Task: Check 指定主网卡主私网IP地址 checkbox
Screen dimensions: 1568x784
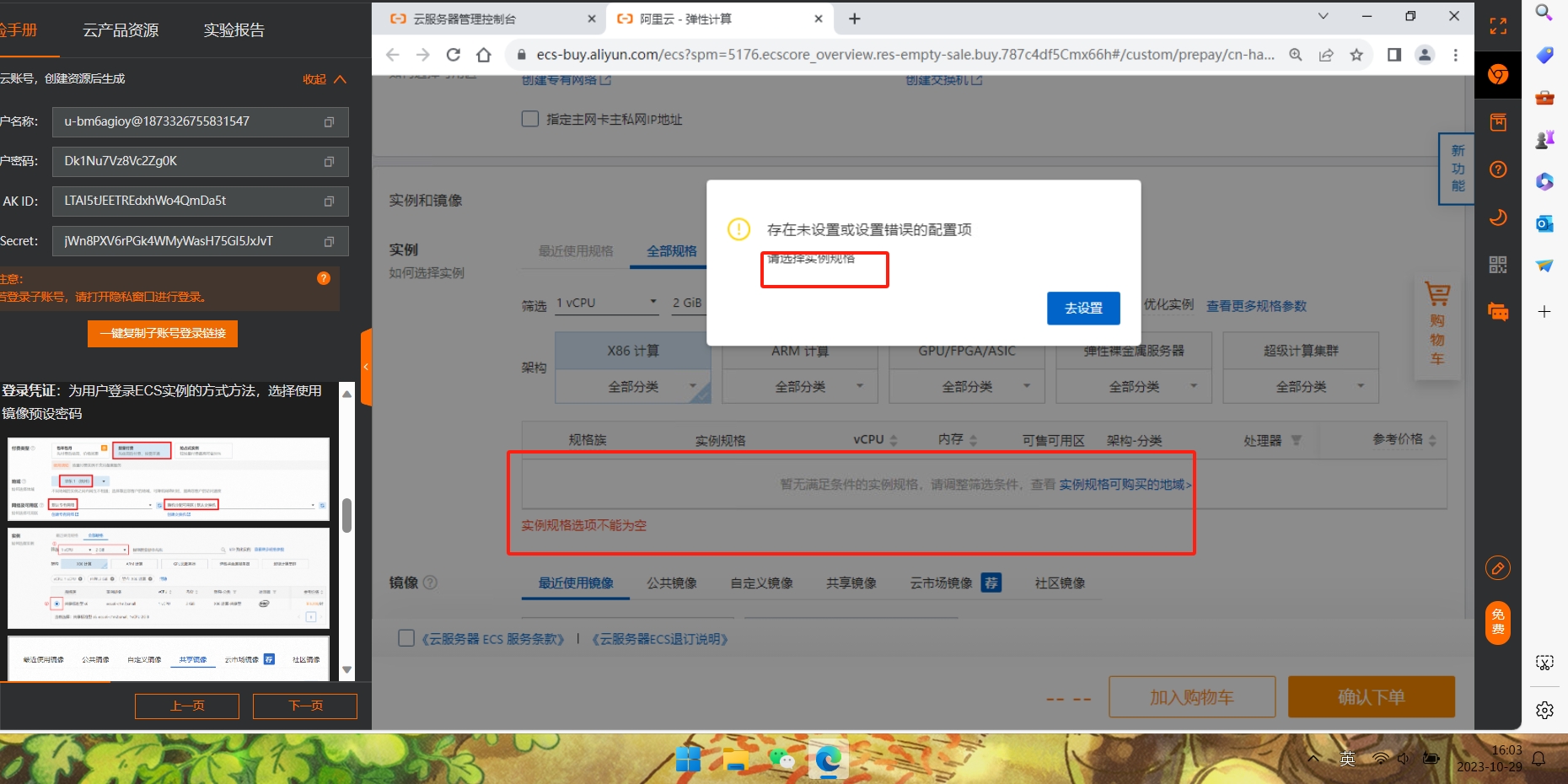Action: [530, 119]
